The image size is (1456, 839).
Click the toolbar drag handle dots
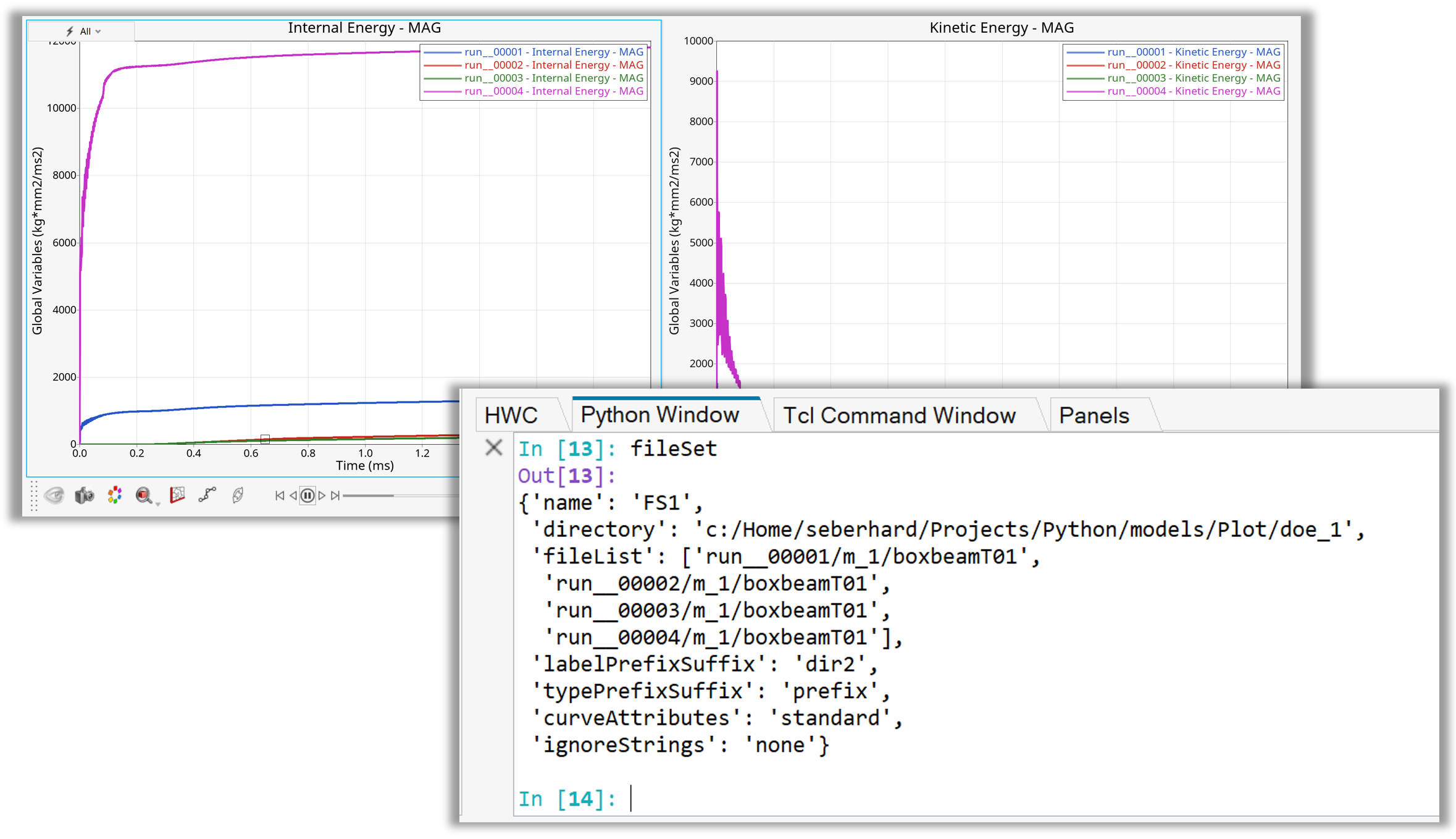pyautogui.click(x=34, y=496)
